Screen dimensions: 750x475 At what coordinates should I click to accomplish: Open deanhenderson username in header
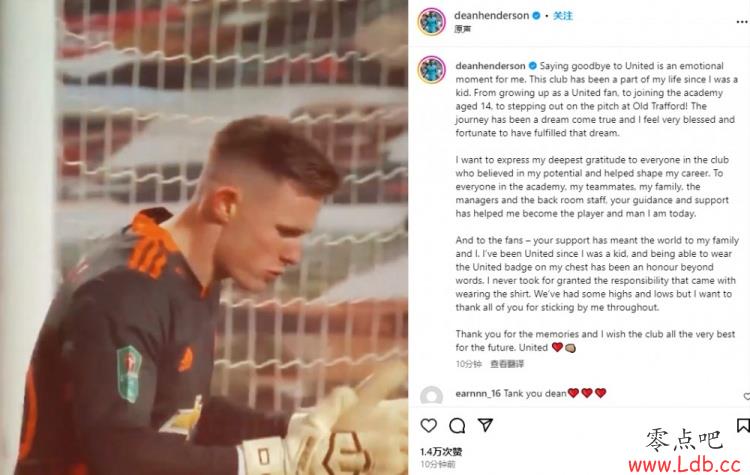(491, 15)
